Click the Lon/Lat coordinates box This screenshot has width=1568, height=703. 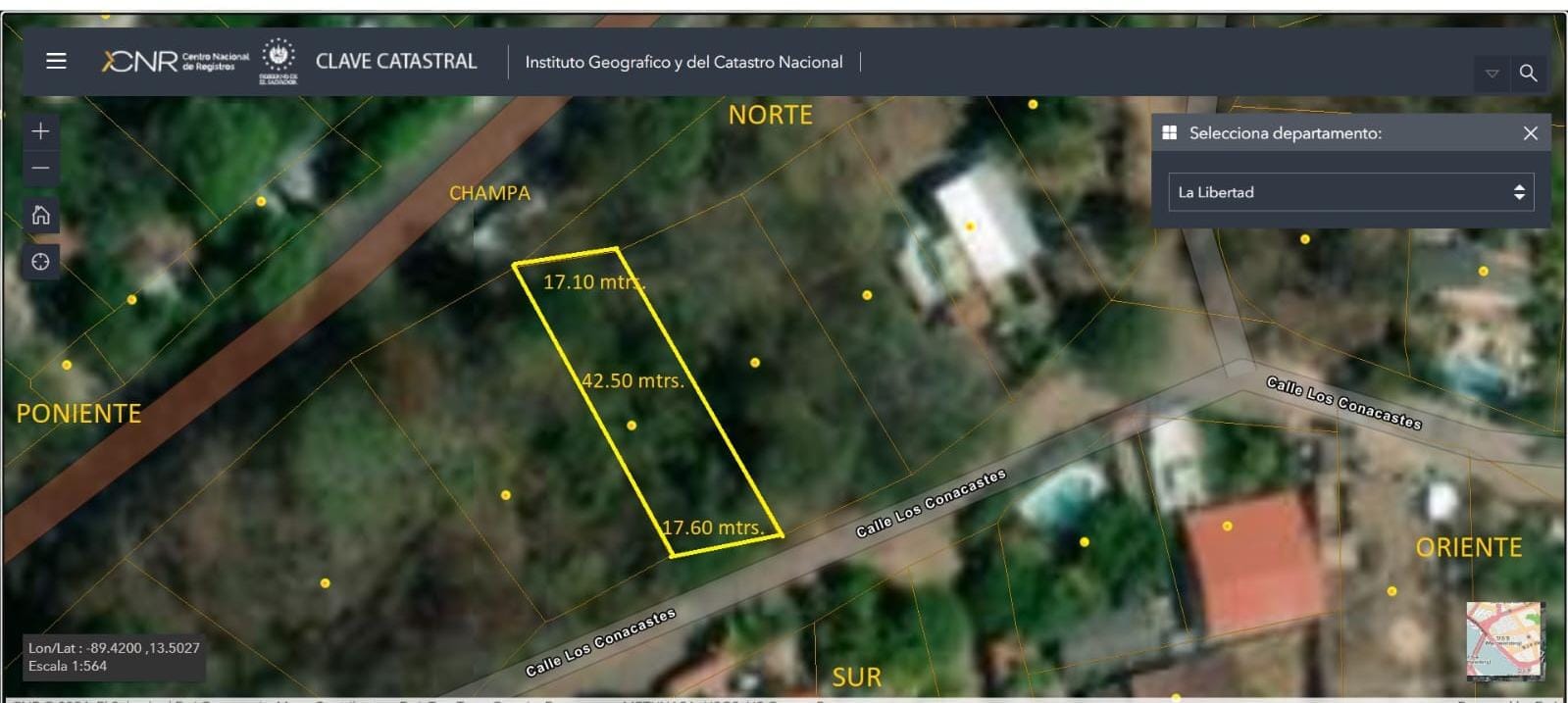click(x=114, y=657)
